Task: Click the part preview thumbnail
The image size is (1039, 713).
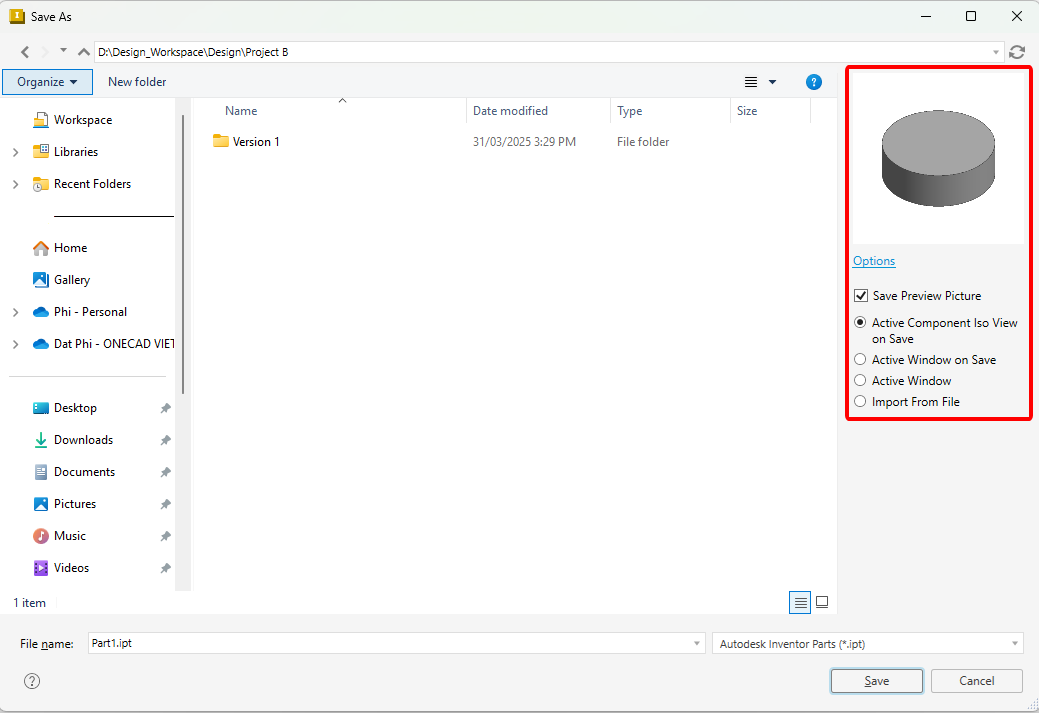Action: click(938, 158)
